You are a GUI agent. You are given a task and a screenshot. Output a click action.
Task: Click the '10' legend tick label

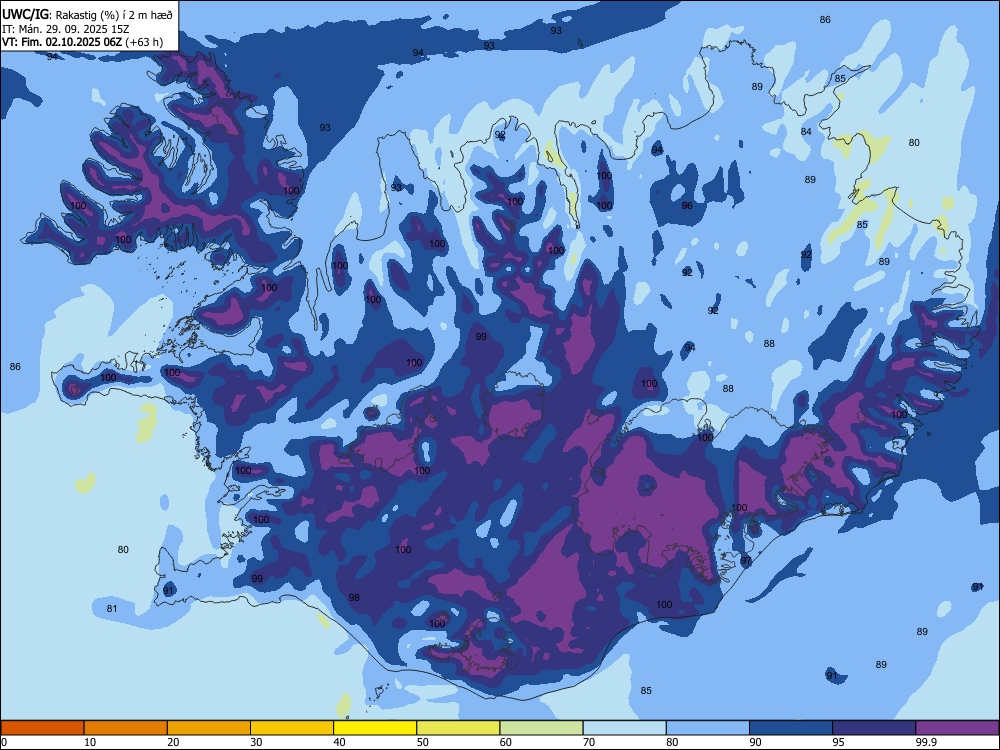point(90,742)
